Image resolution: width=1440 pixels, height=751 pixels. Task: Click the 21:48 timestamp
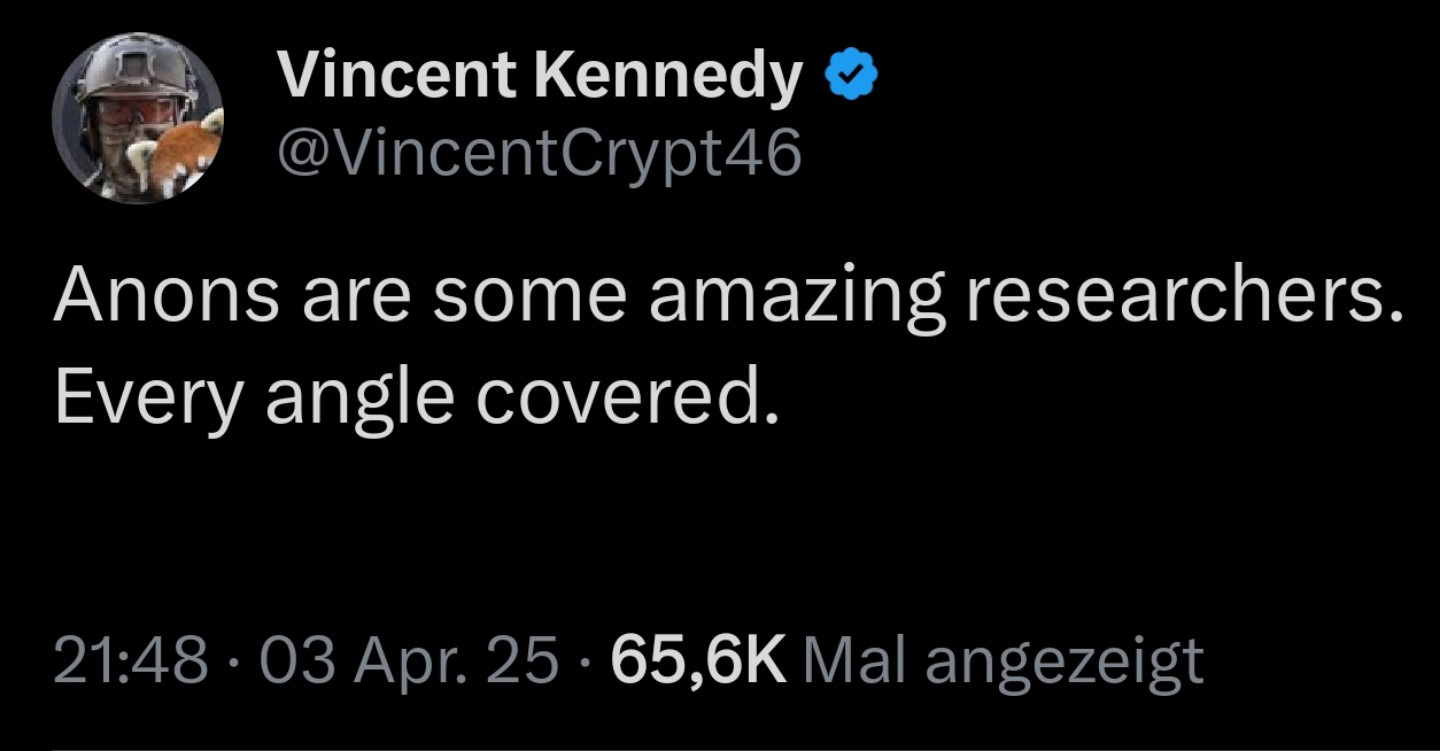(131, 661)
